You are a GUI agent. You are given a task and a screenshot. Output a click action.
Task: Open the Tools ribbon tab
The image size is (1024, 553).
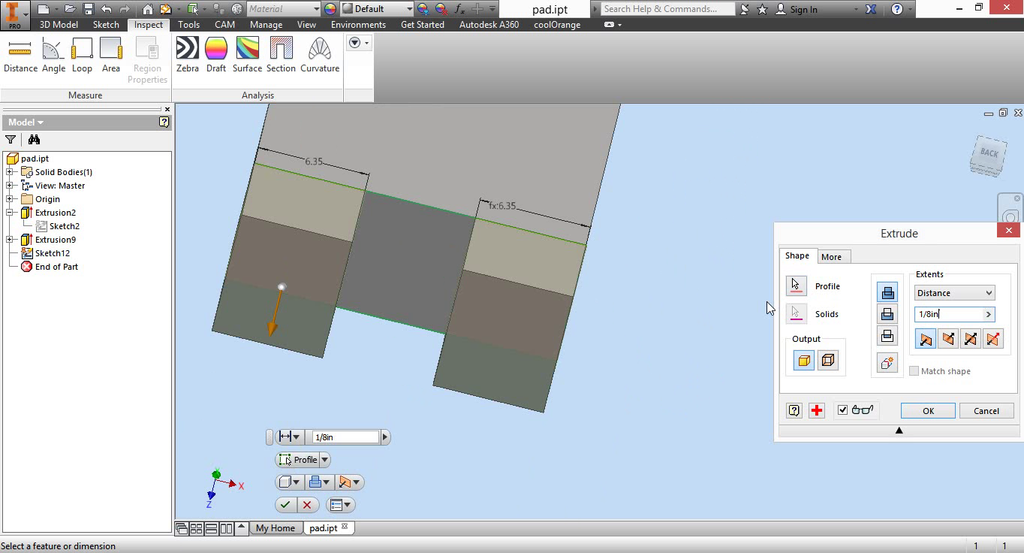point(189,25)
